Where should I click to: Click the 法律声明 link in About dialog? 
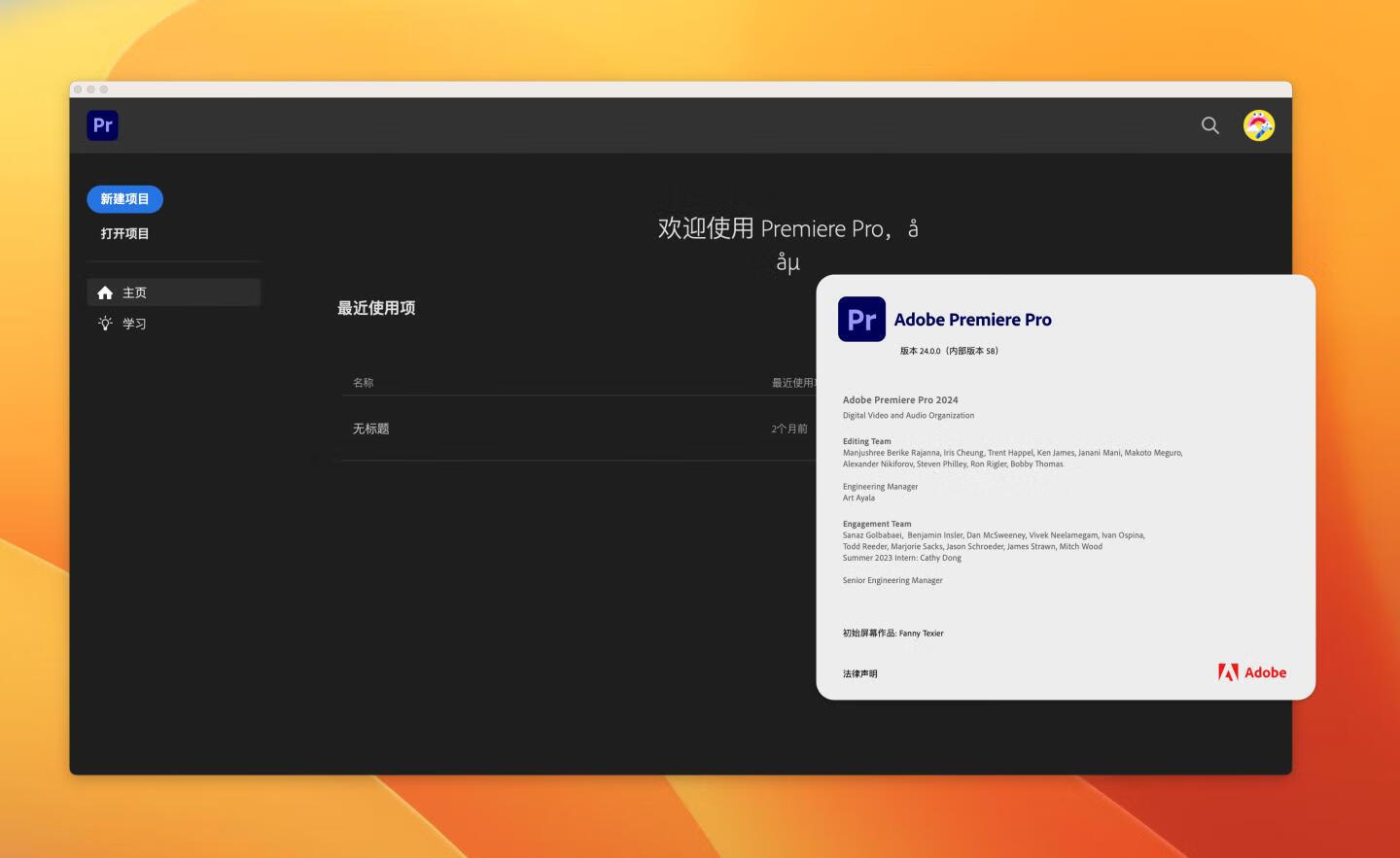pyautogui.click(x=859, y=673)
